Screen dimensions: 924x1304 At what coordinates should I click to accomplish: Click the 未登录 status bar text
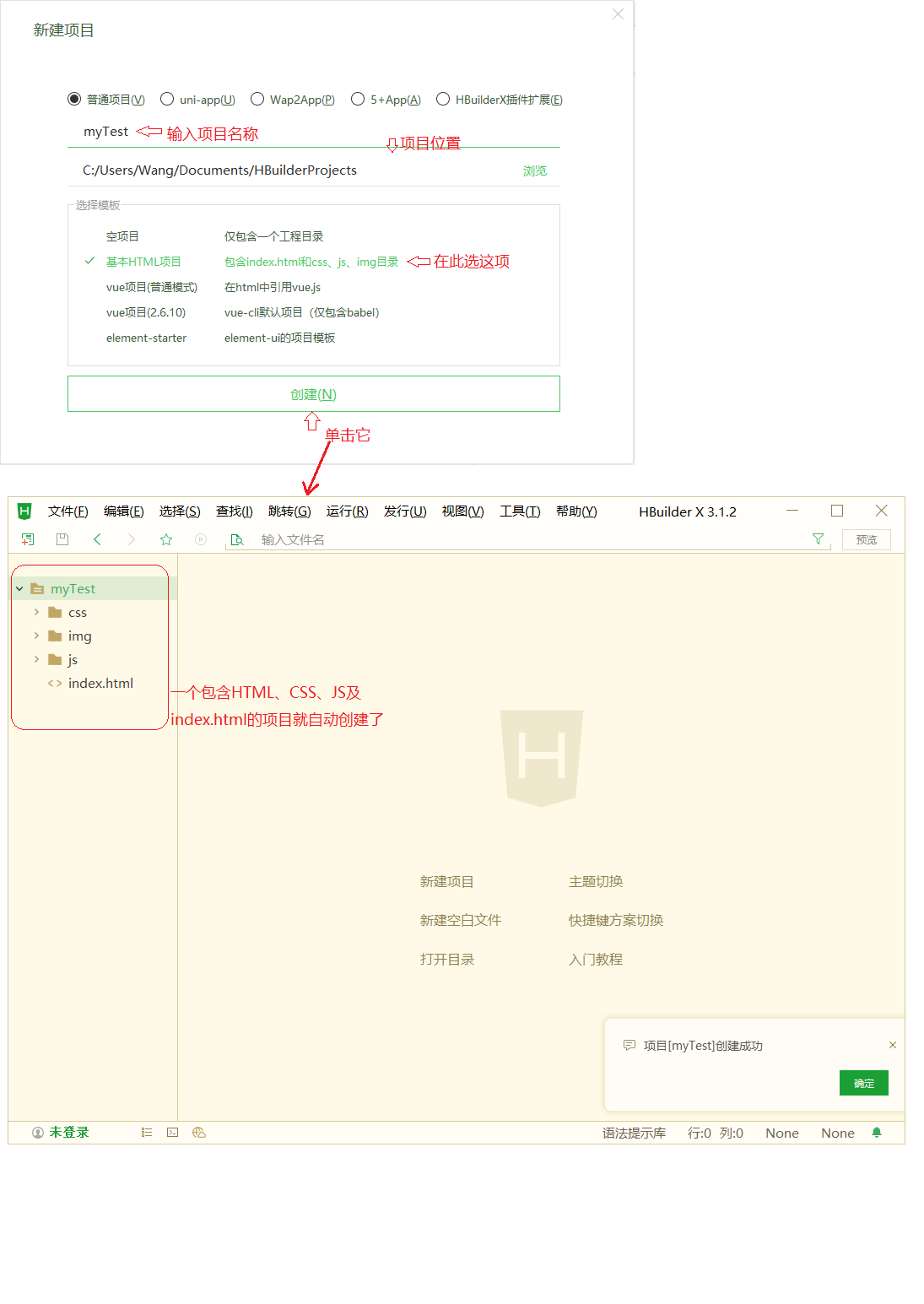pos(69,1133)
